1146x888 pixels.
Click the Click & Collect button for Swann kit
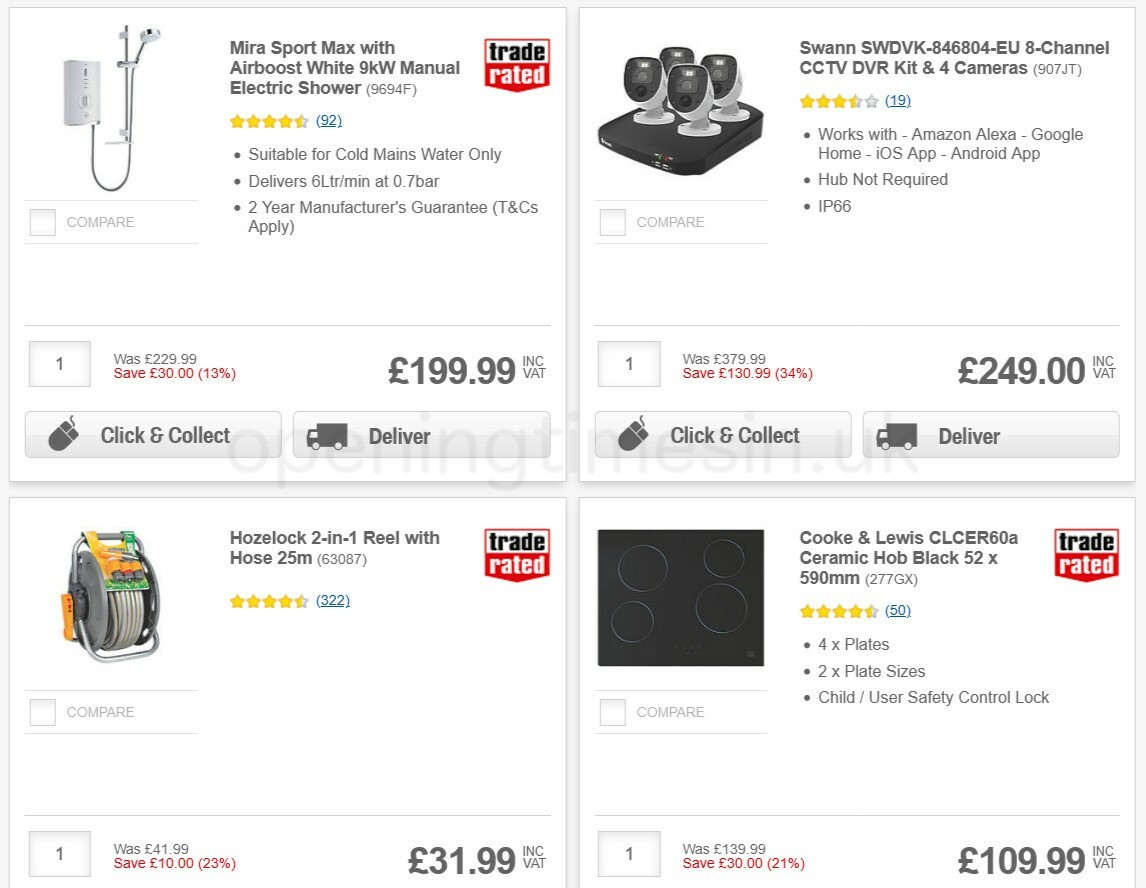coord(722,434)
